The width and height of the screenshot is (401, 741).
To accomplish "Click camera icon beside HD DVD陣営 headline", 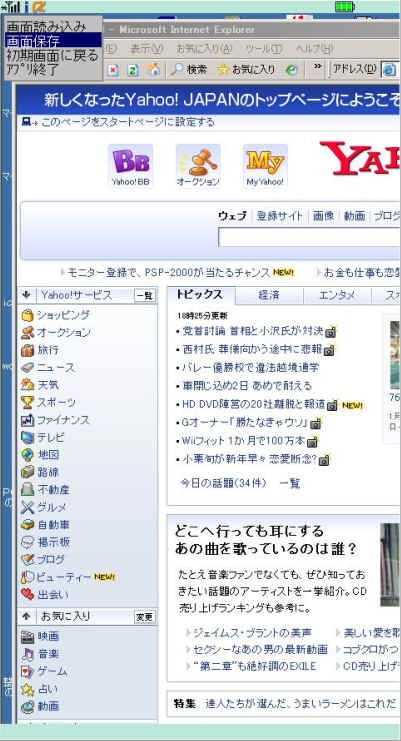I will coord(333,405).
